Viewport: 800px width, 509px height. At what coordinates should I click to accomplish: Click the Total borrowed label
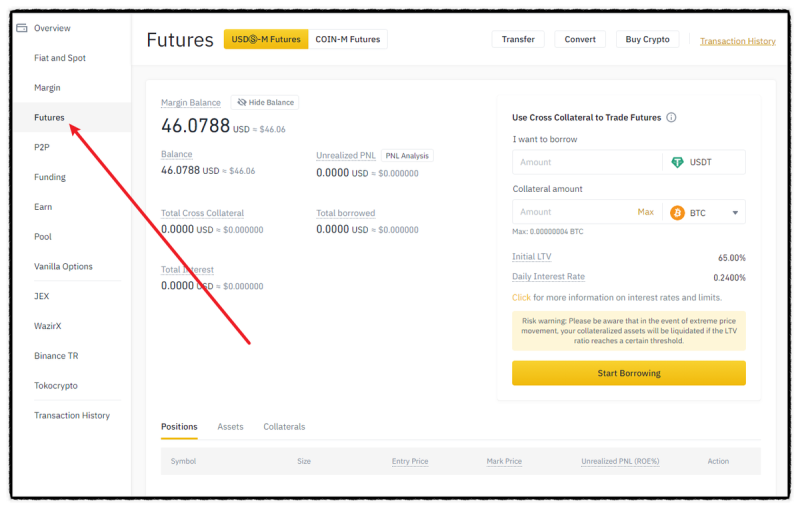345,213
